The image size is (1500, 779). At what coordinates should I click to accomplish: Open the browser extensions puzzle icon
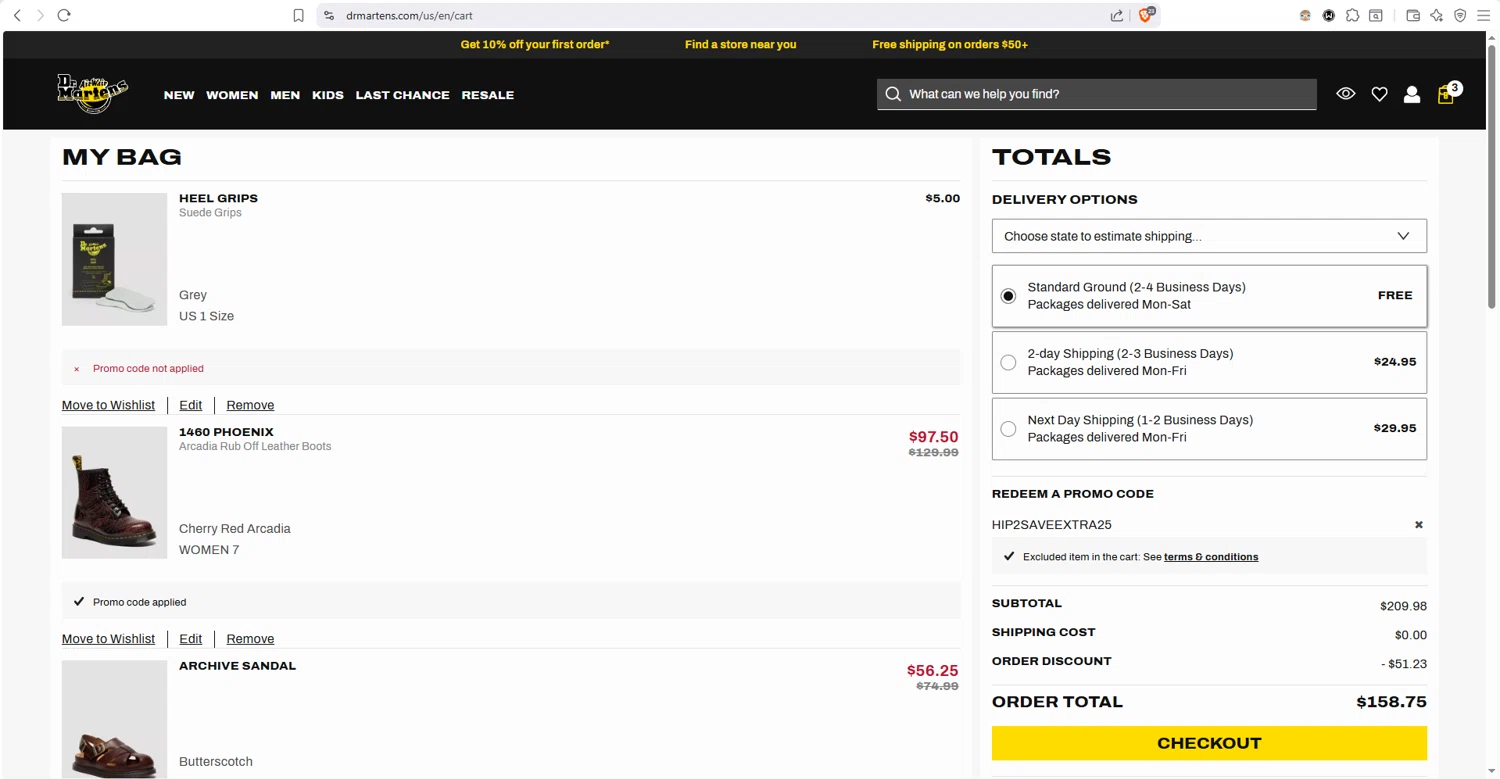[1352, 15]
